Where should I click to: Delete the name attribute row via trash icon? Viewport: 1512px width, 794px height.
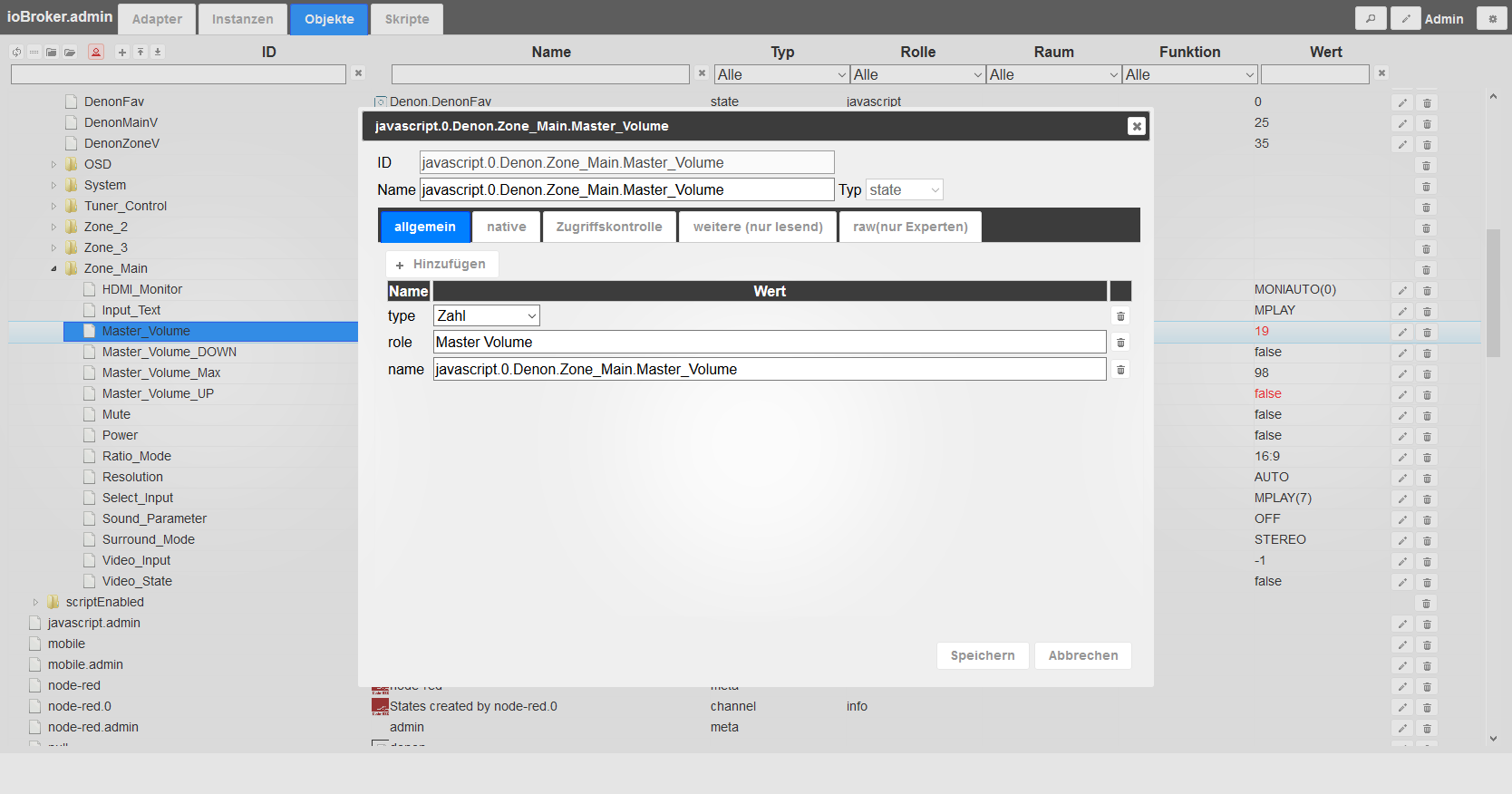tap(1120, 370)
